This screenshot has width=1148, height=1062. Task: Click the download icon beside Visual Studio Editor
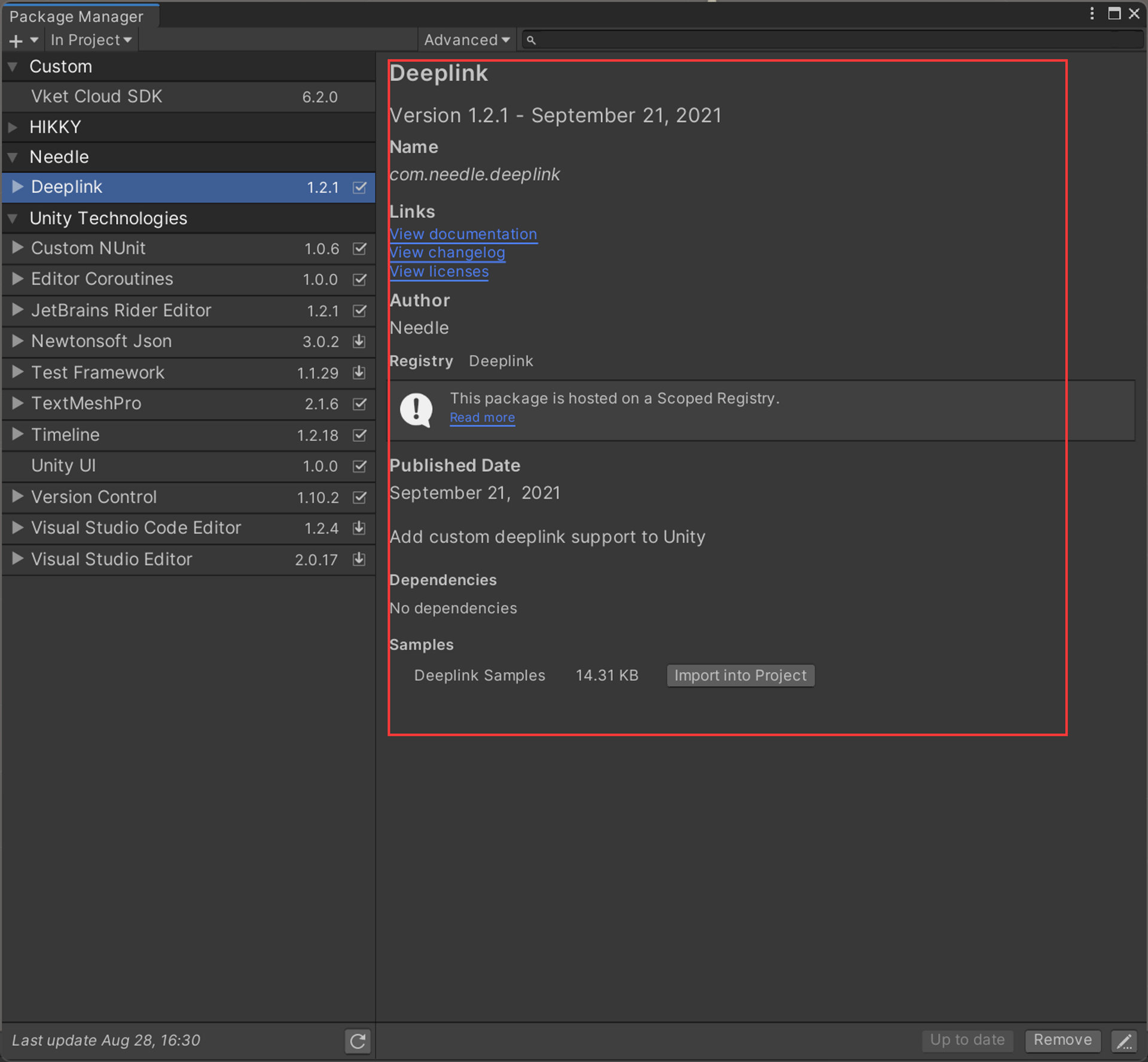tap(359, 559)
